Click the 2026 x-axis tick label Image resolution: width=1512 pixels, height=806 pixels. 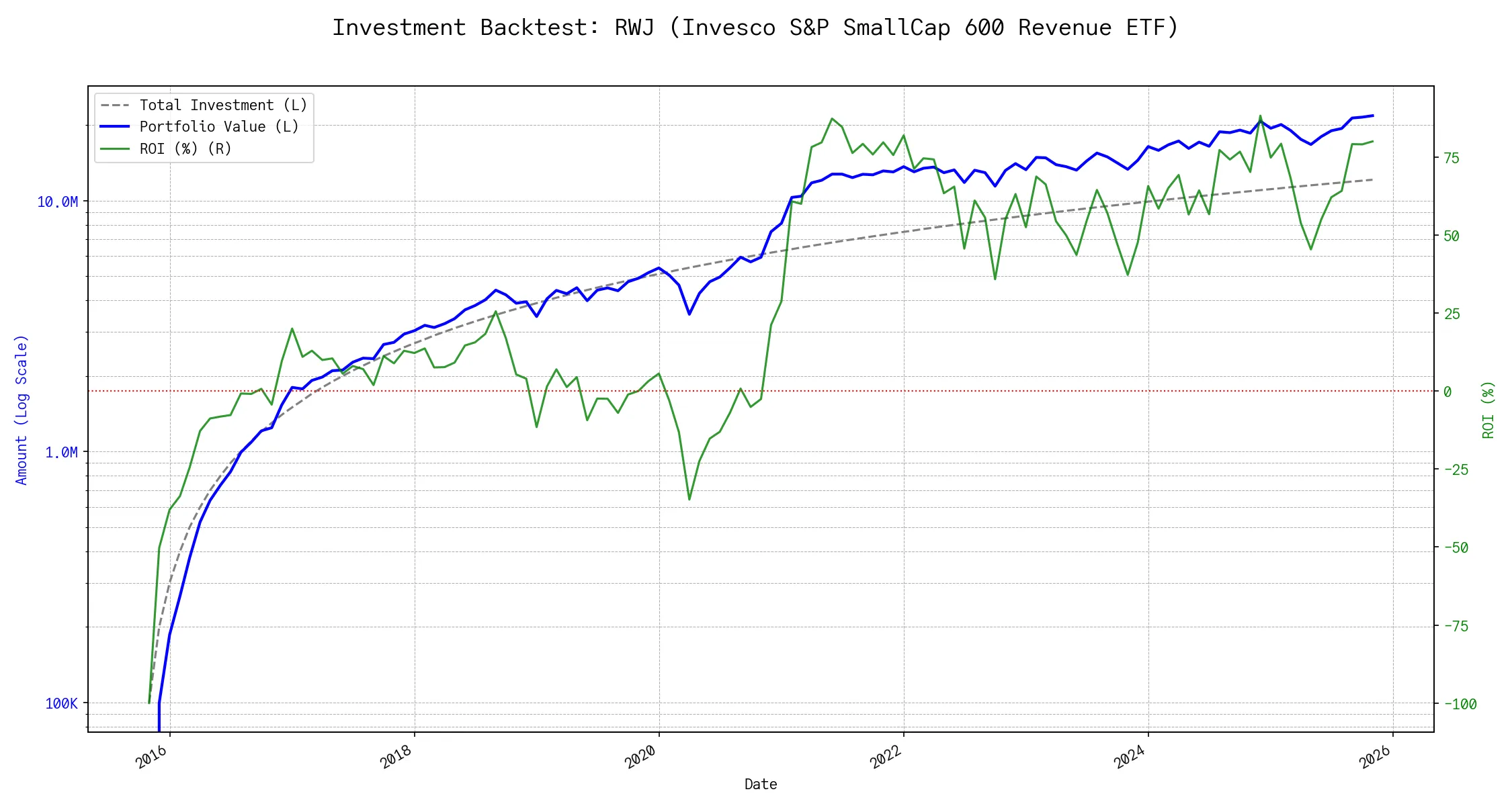pyautogui.click(x=1374, y=758)
